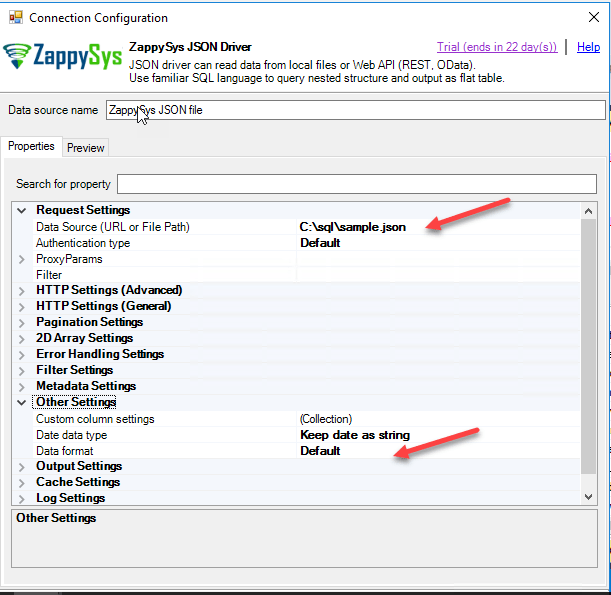Click the C:\sql\sample.json value
Screen dimensions: 611x595
point(353,227)
